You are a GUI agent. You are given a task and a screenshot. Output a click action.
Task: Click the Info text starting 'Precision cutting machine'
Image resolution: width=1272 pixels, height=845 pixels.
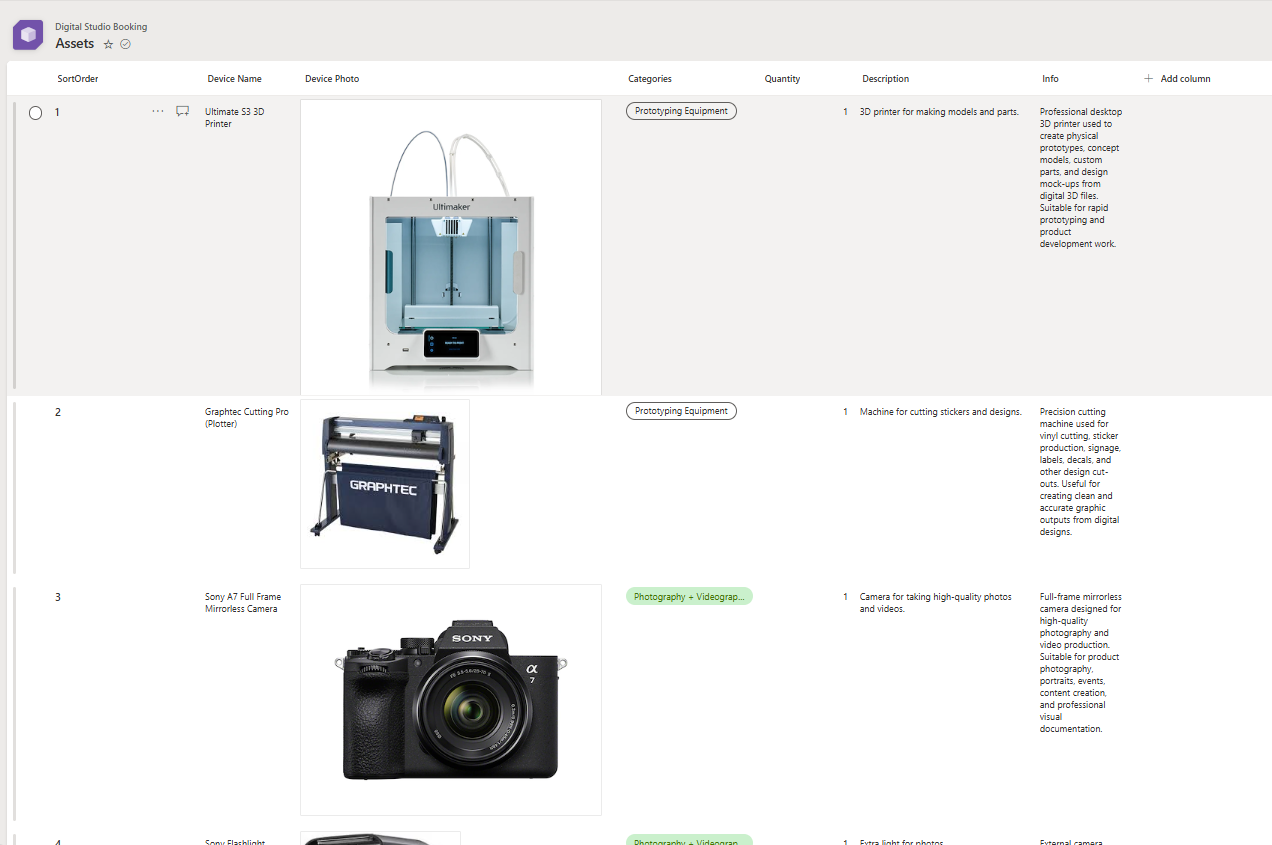(x=1080, y=472)
